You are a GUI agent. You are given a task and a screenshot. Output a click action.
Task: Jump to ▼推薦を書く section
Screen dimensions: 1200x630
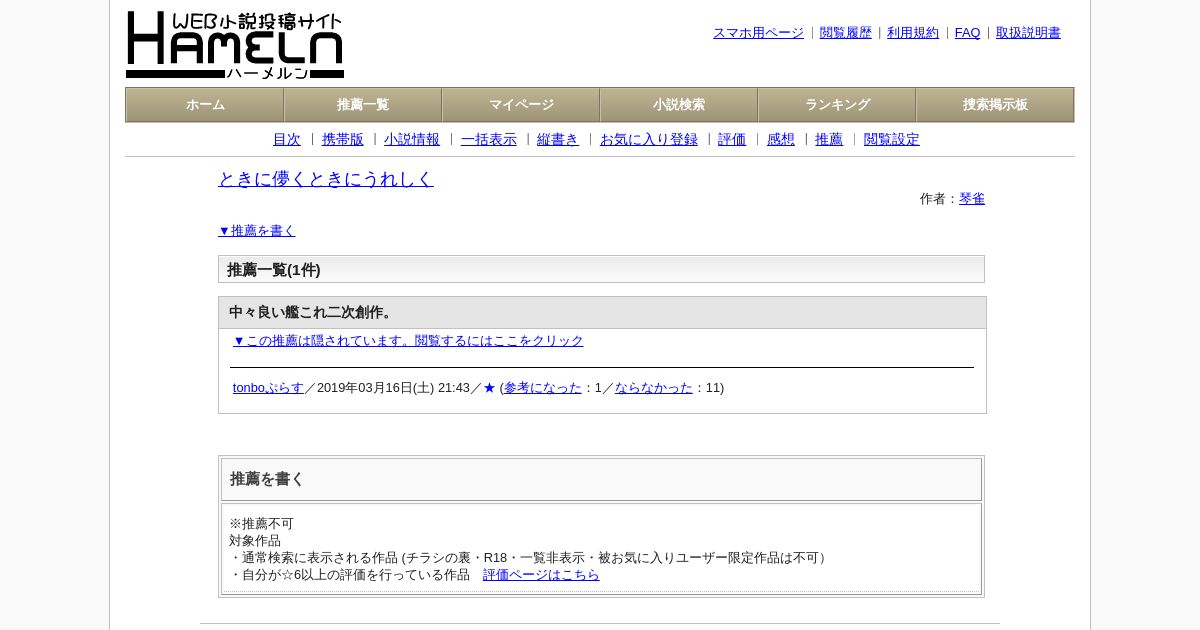(x=257, y=231)
